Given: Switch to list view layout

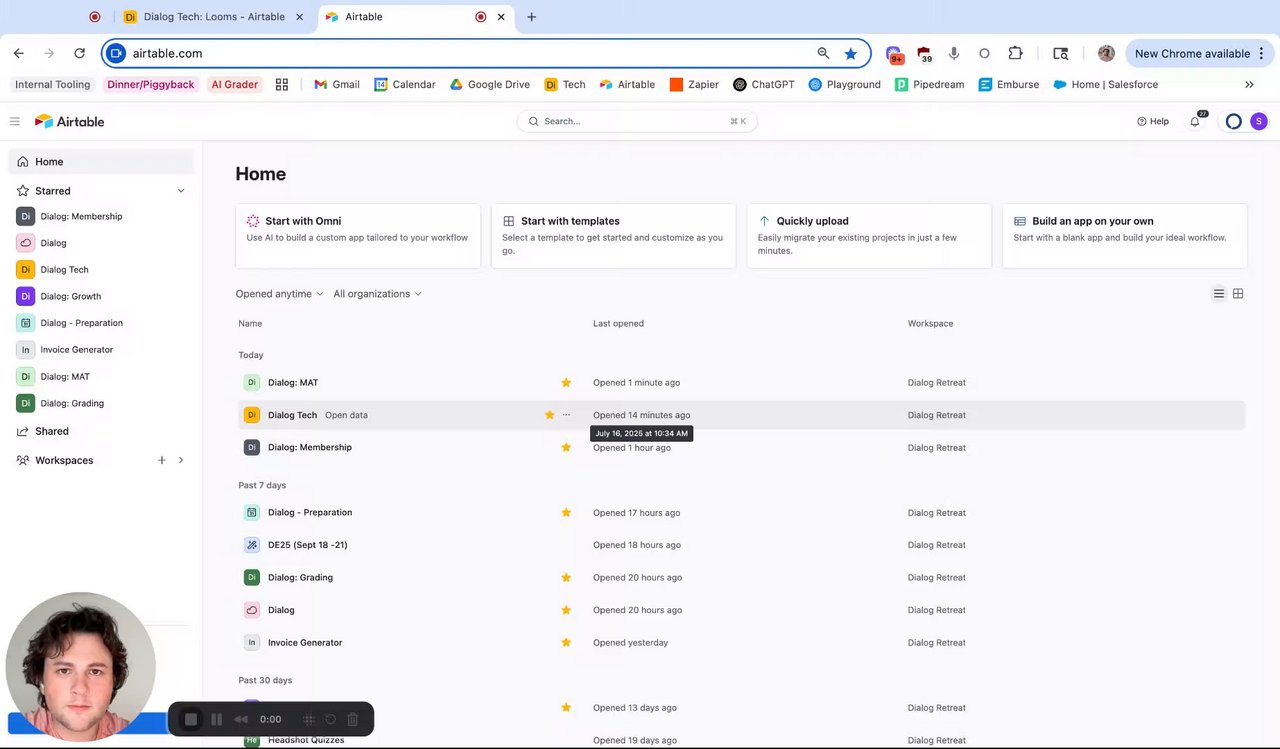Looking at the screenshot, I should click(x=1219, y=294).
